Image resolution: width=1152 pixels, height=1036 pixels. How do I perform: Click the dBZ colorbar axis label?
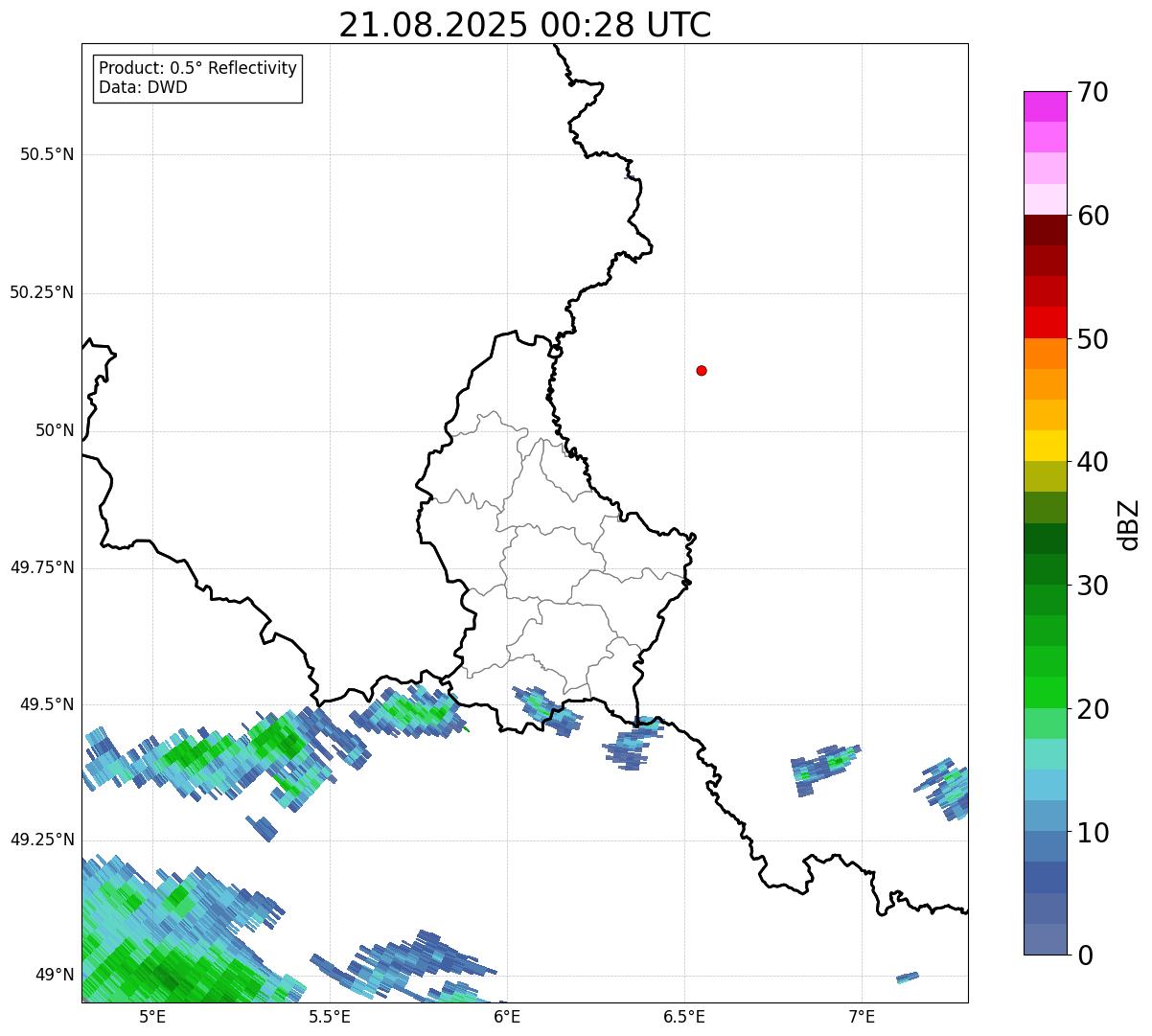pyautogui.click(x=1129, y=524)
